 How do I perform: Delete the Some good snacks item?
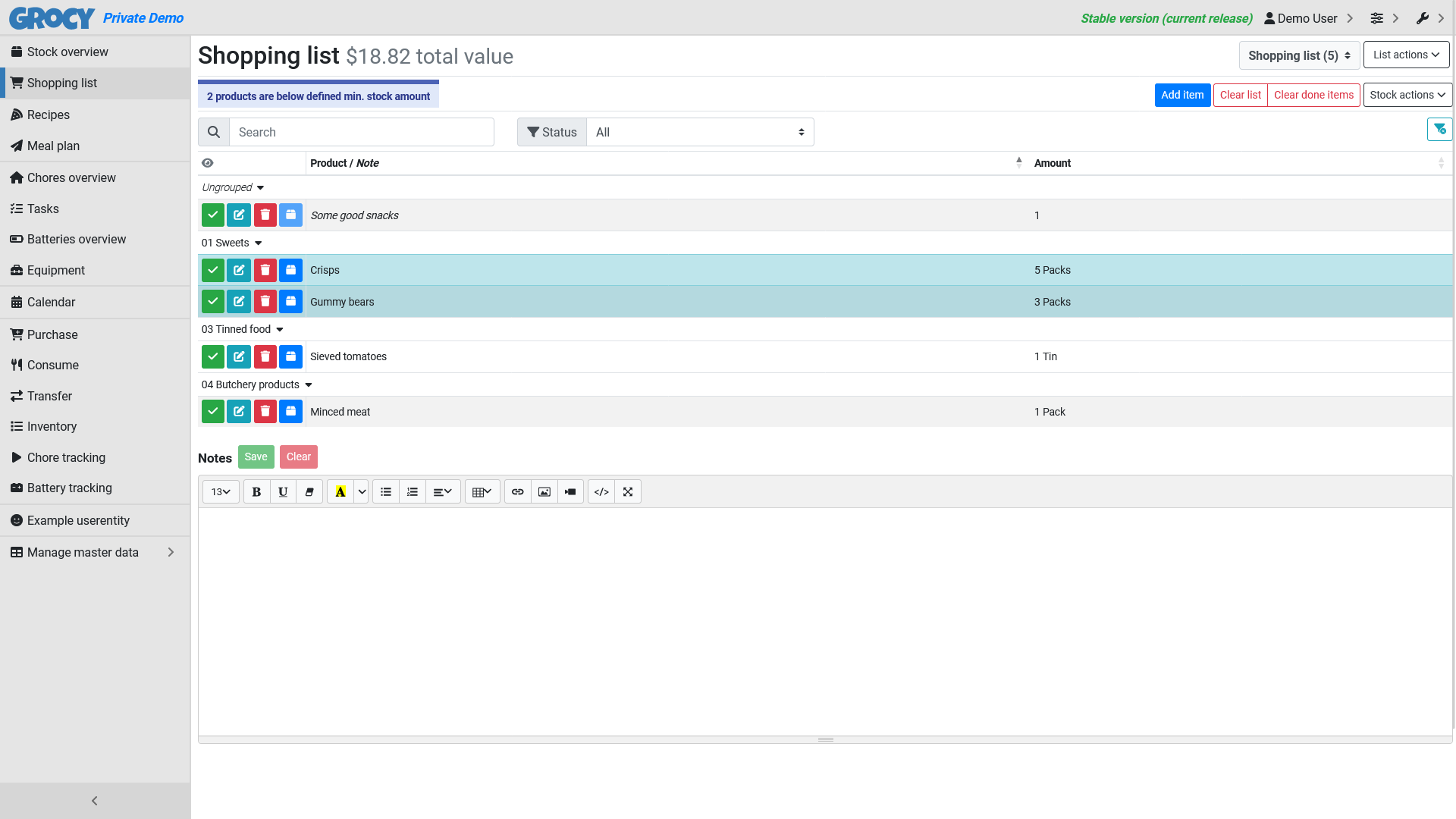click(x=265, y=215)
